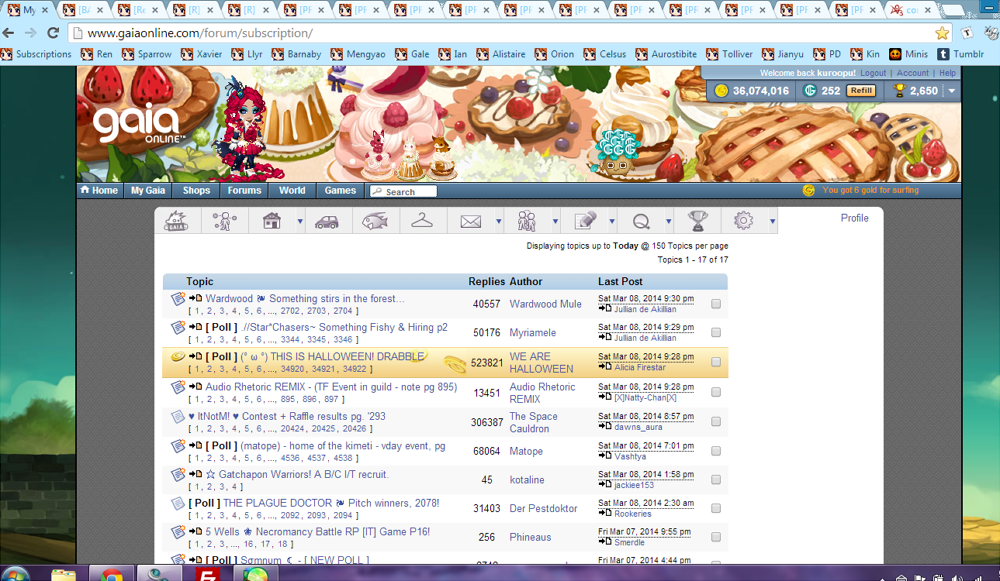Screen dimensions: 1000x581
Task: Open the Account link
Action: pyautogui.click(x=913, y=73)
